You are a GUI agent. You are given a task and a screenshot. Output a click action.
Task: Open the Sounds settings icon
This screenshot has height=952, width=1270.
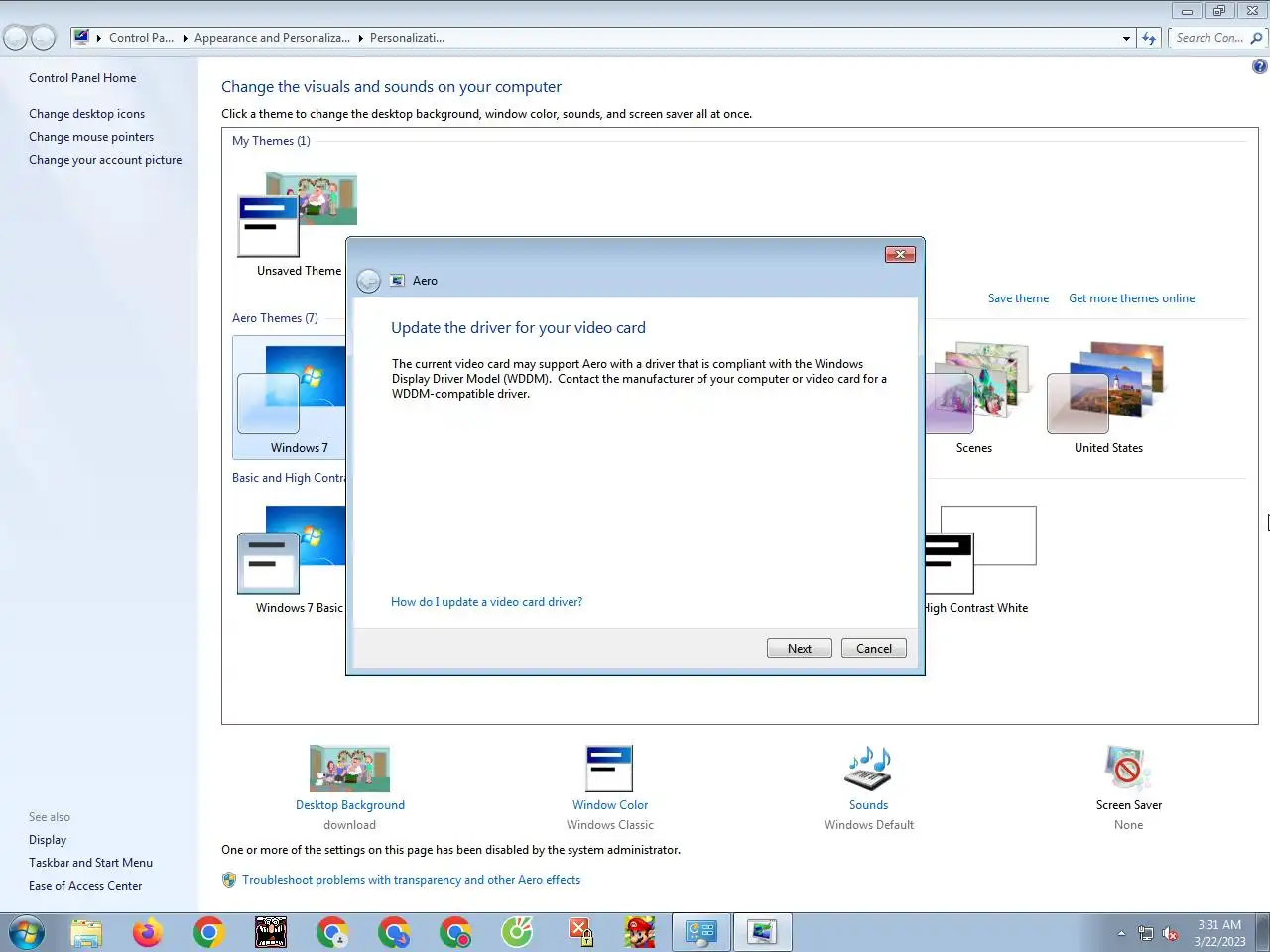pos(868,769)
